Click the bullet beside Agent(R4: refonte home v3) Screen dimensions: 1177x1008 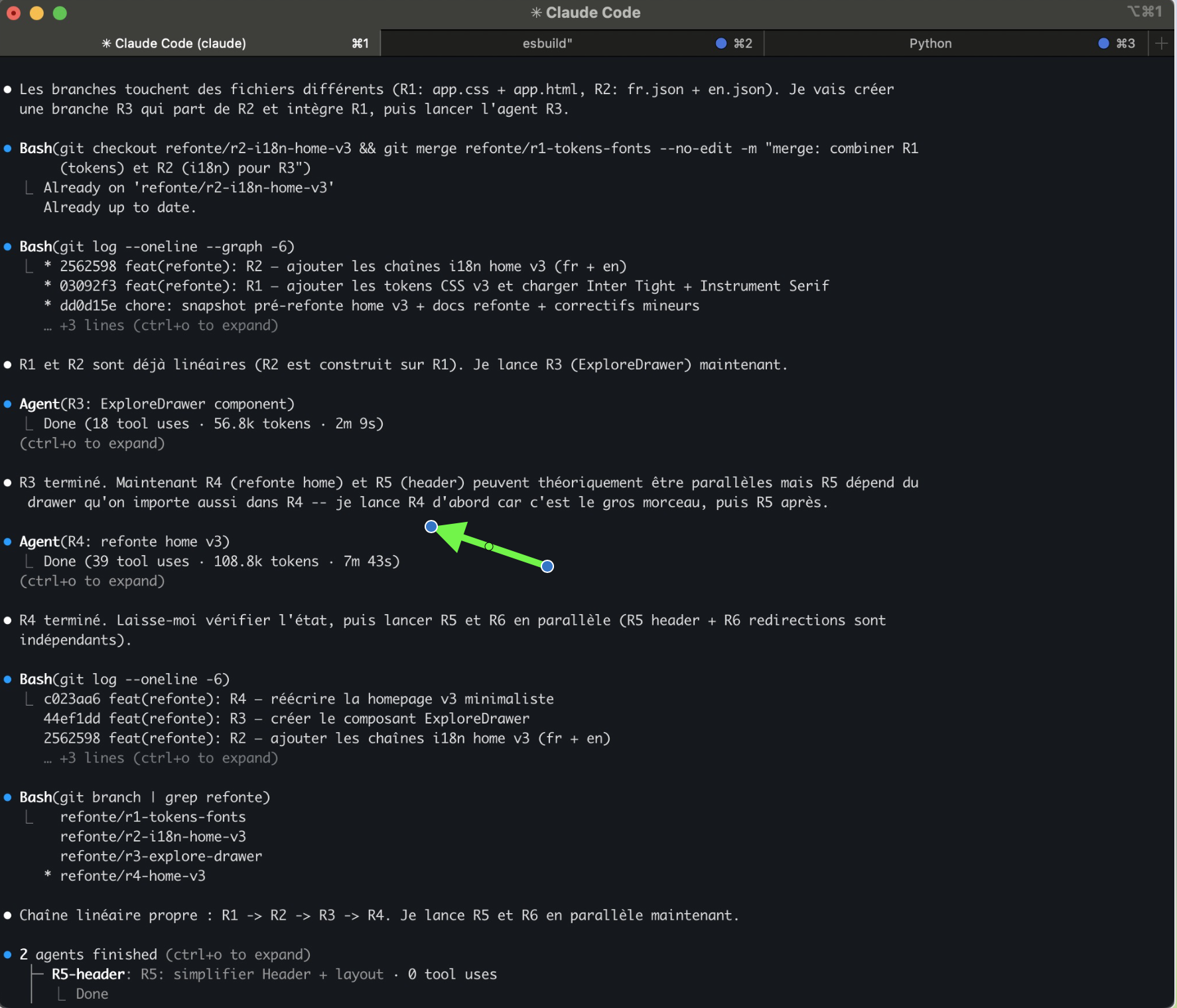pos(7,541)
